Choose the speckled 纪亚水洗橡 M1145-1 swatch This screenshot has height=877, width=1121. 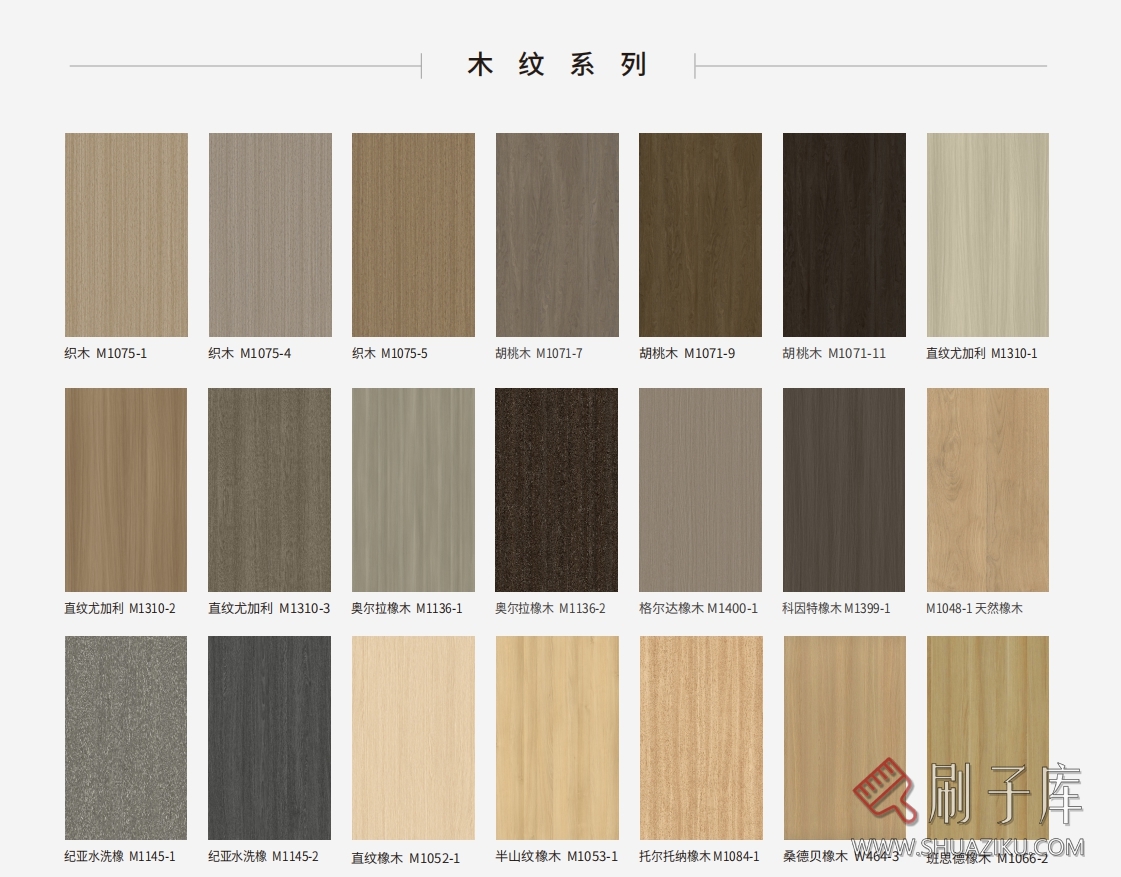(126, 738)
